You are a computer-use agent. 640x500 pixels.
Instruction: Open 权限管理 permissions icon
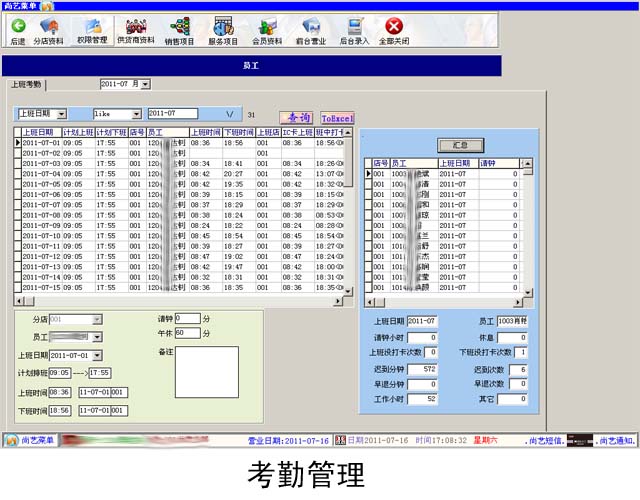(x=92, y=25)
